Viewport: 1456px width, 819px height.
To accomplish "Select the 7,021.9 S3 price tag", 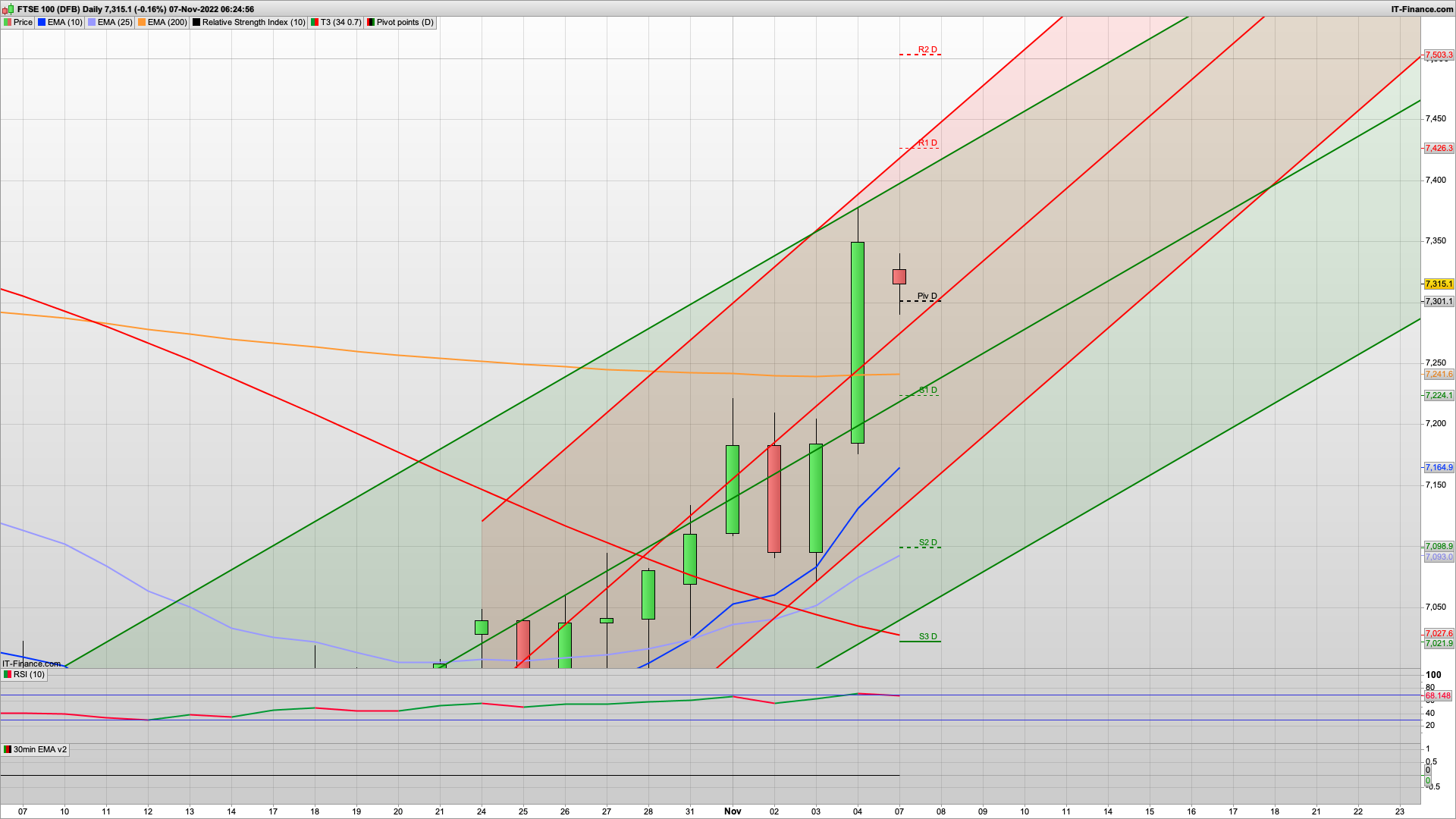I will click(x=1439, y=644).
